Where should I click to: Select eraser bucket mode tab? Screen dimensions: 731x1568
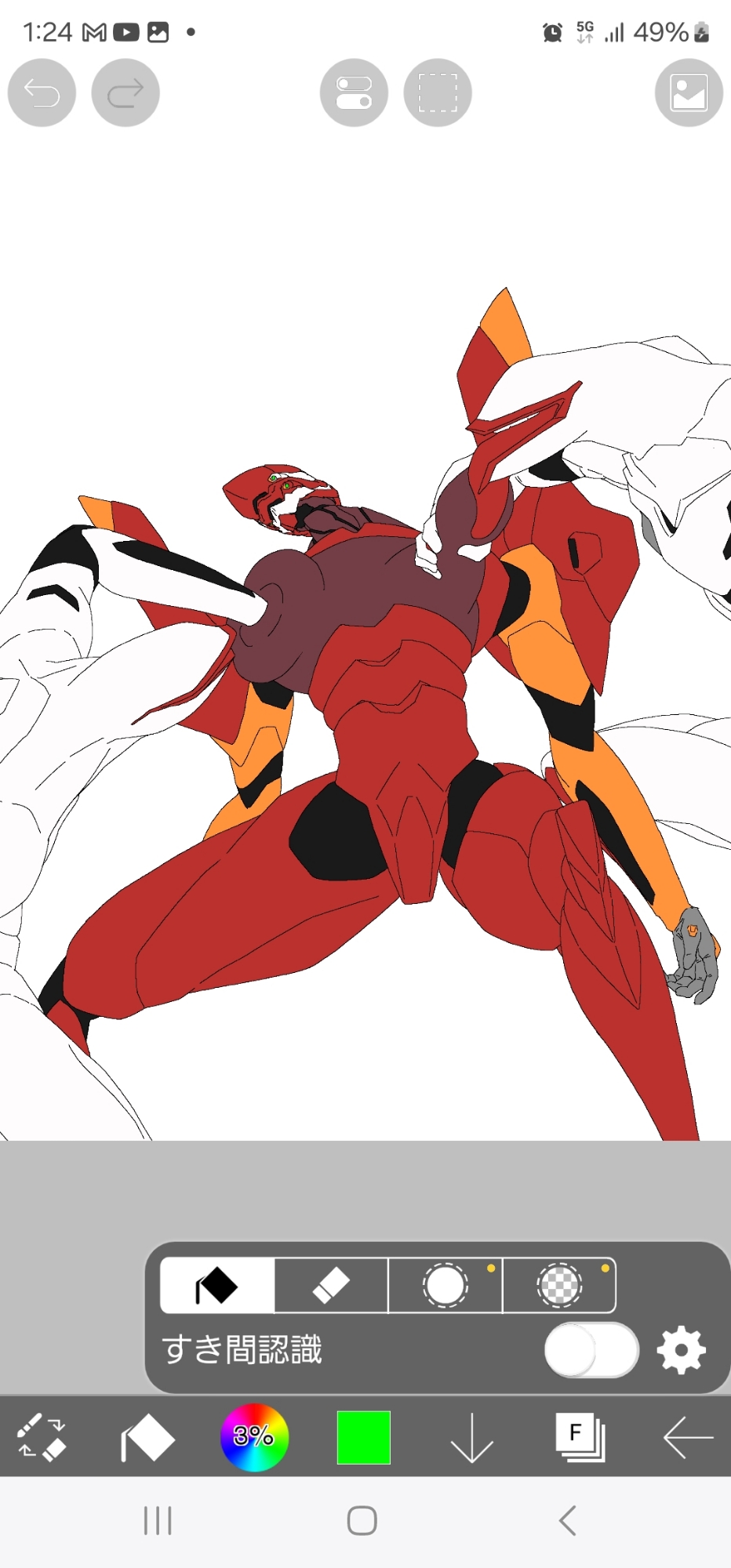point(331,1286)
